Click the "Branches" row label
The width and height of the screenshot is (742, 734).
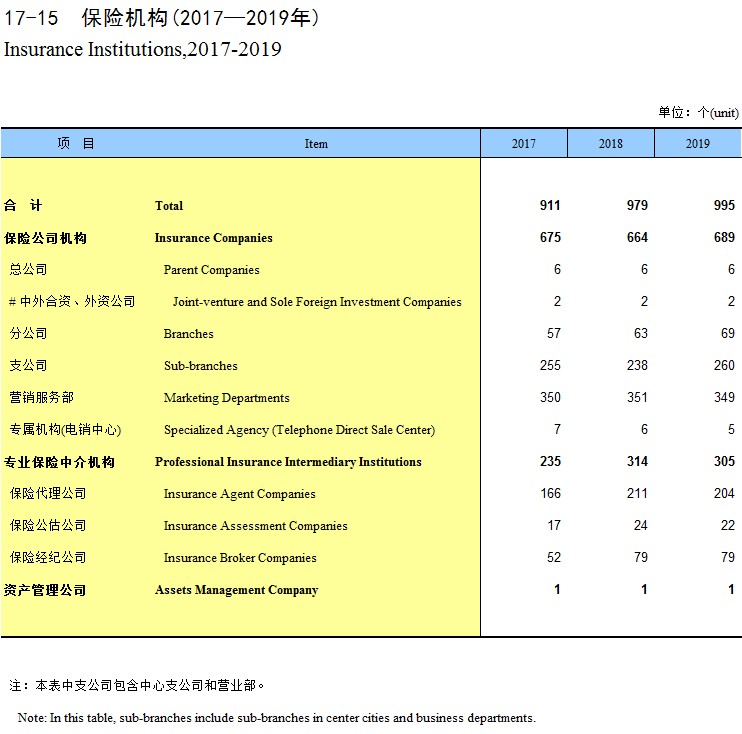tap(188, 334)
